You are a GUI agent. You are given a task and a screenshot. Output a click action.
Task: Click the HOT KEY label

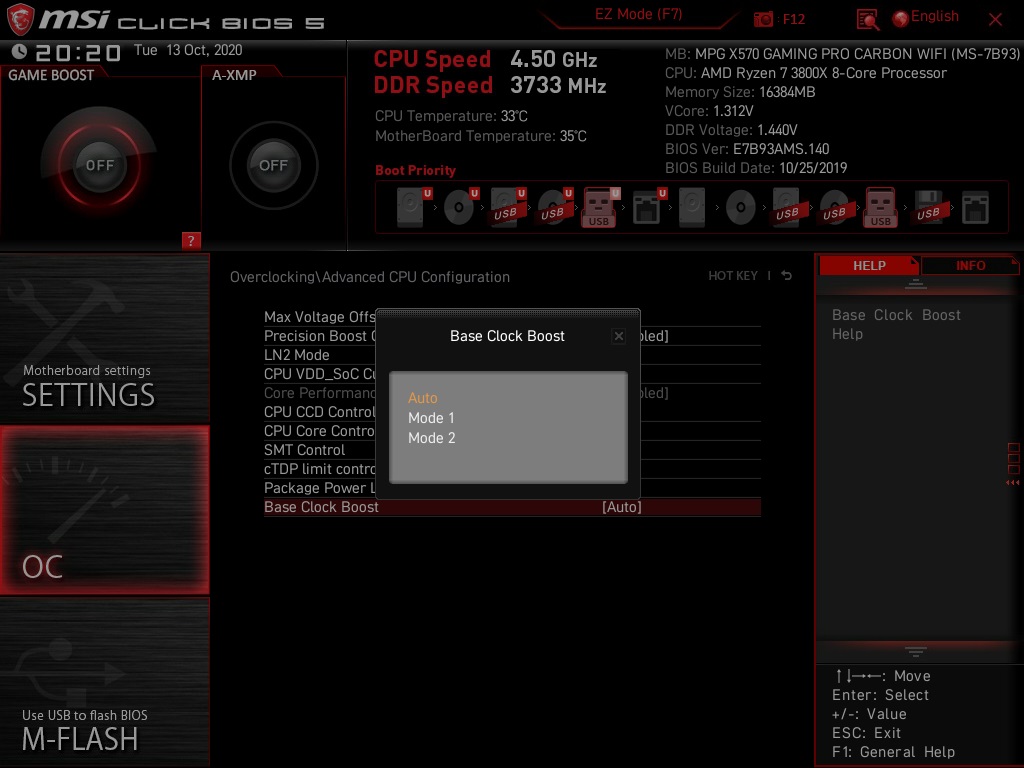click(733, 276)
